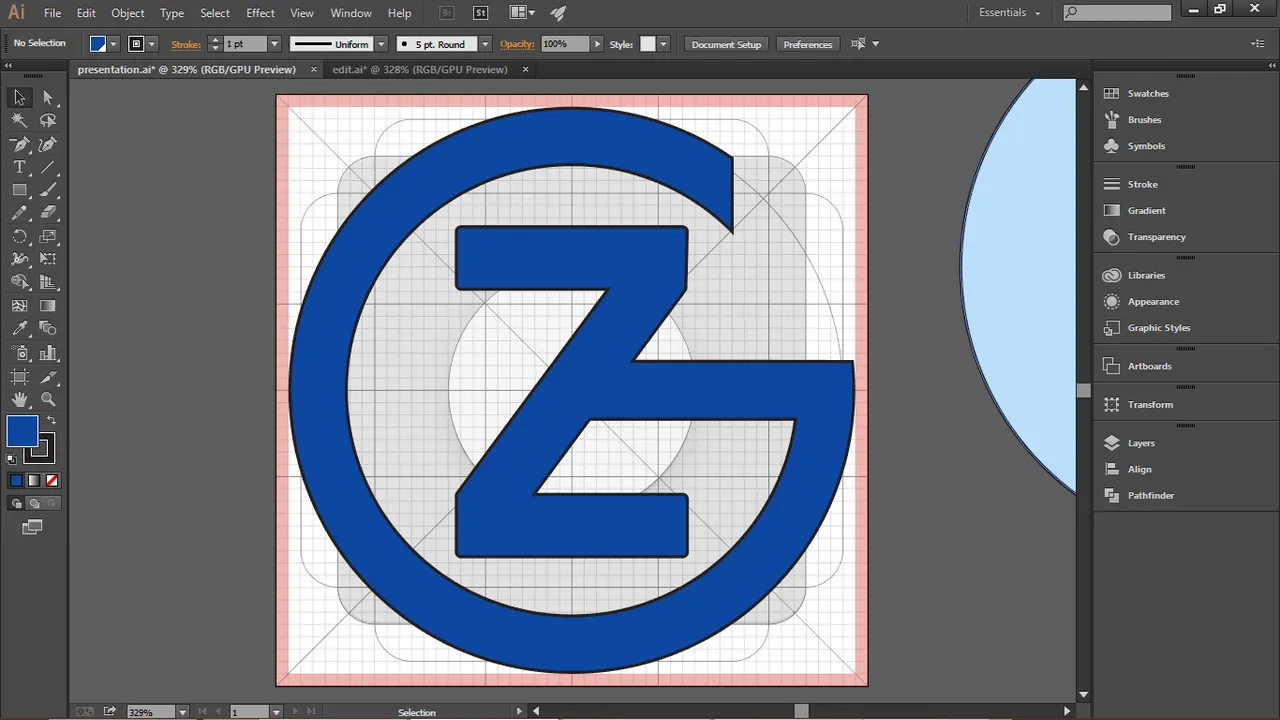Screen dimensions: 1280x720
Task: Click the search field in title bar
Action: [1117, 13]
